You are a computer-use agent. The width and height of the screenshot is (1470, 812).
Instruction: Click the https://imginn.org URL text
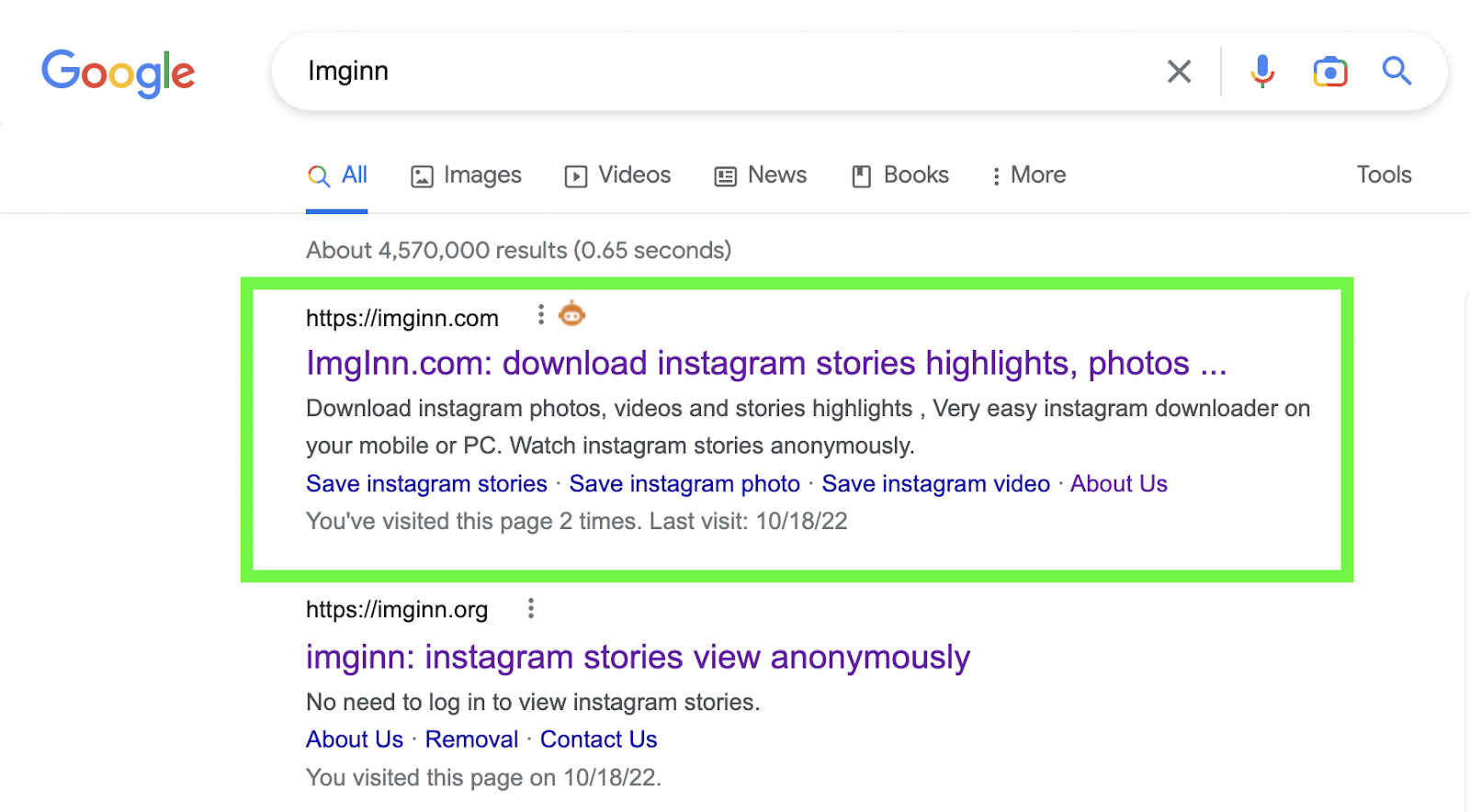[x=397, y=610]
